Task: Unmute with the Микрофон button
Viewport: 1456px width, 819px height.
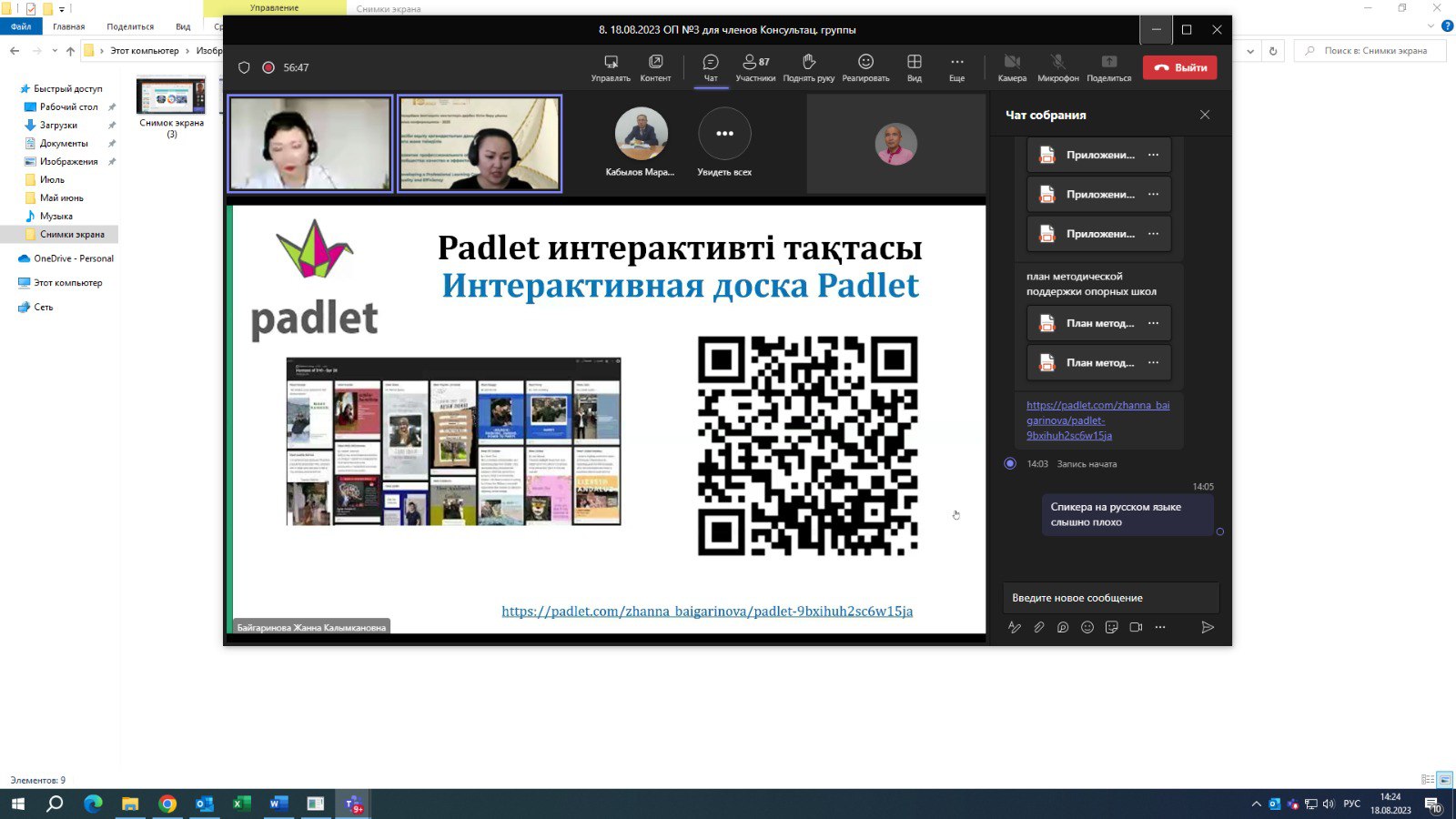Action: coord(1058,68)
